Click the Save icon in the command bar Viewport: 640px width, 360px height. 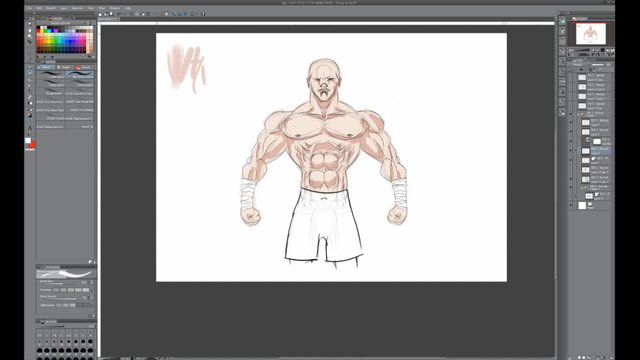pyautogui.click(x=111, y=14)
